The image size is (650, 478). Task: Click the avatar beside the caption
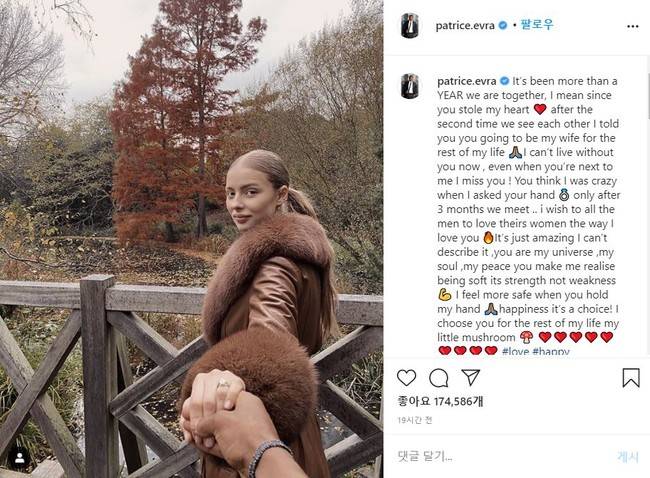(410, 86)
